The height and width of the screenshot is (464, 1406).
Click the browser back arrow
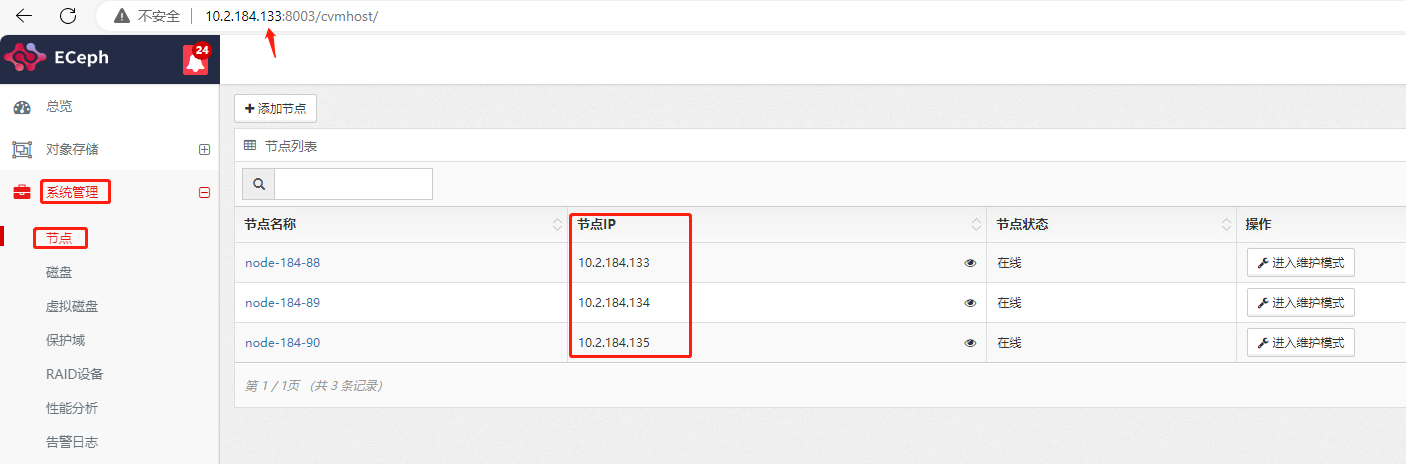(24, 16)
